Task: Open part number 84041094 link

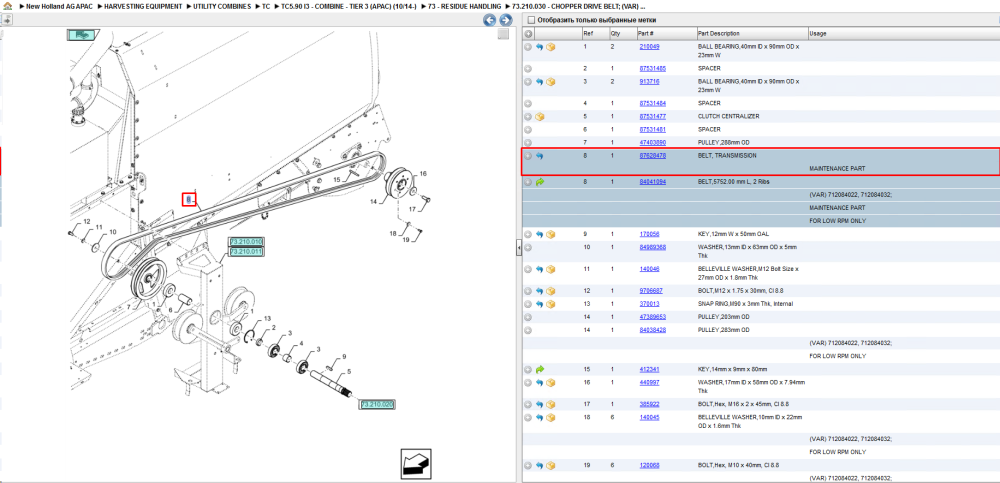Action: tap(652, 182)
